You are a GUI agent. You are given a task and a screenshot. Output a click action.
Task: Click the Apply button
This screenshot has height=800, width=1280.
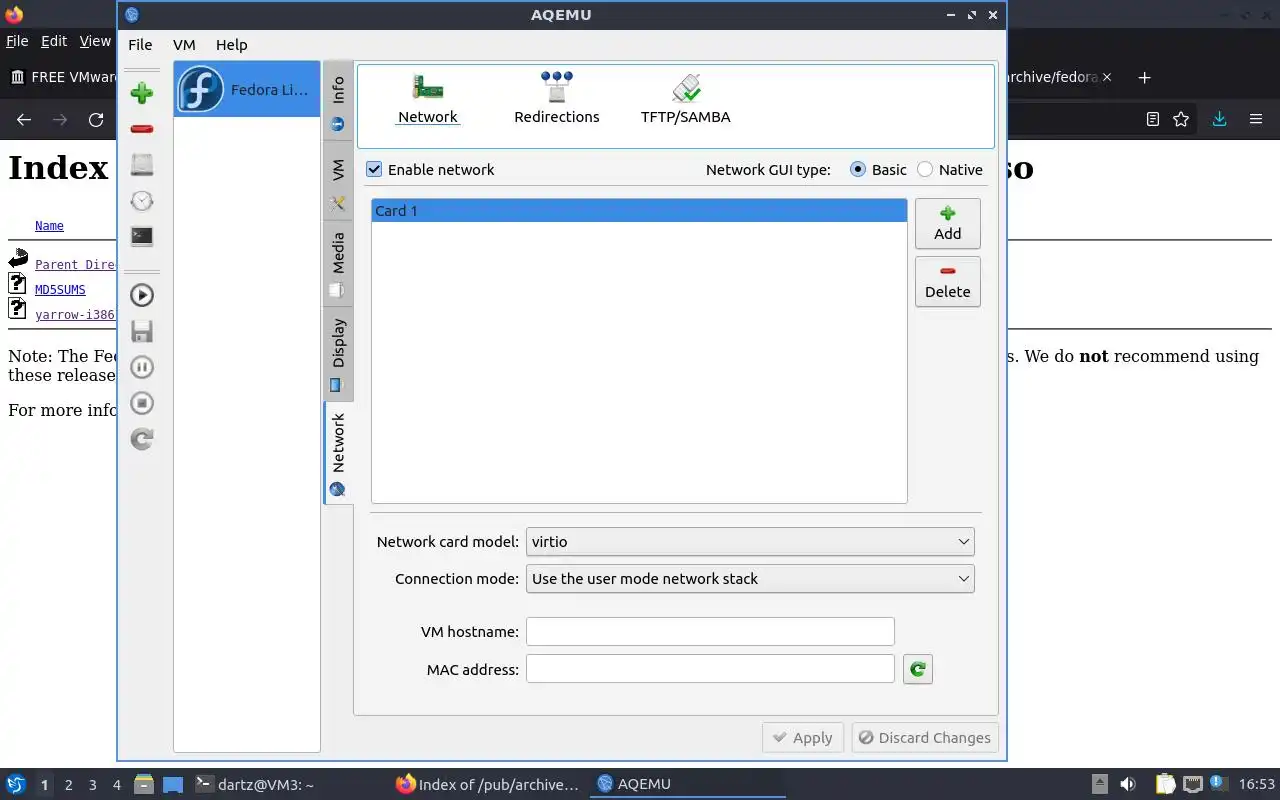[x=802, y=738]
